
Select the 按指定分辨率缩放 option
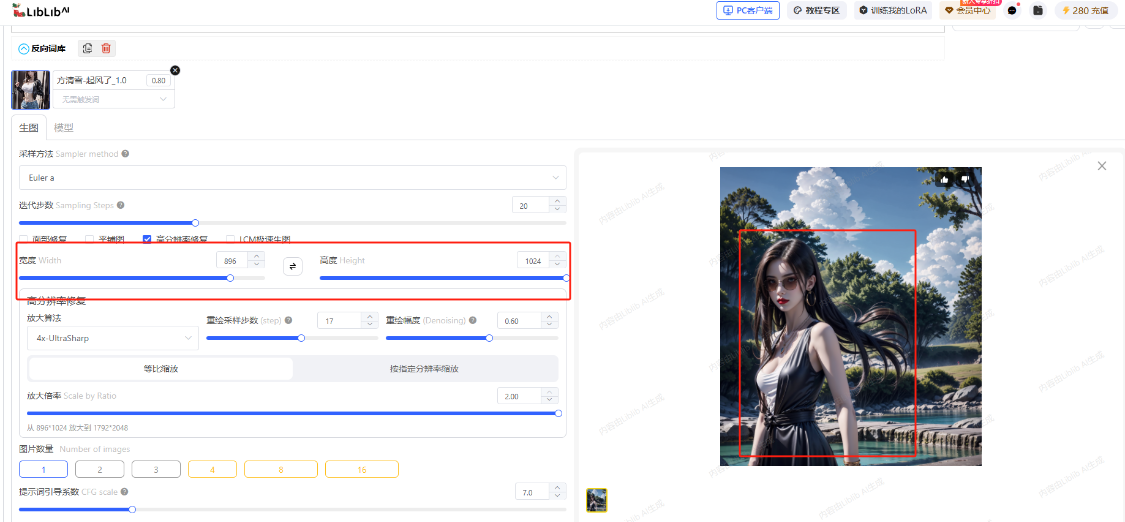click(x=424, y=368)
